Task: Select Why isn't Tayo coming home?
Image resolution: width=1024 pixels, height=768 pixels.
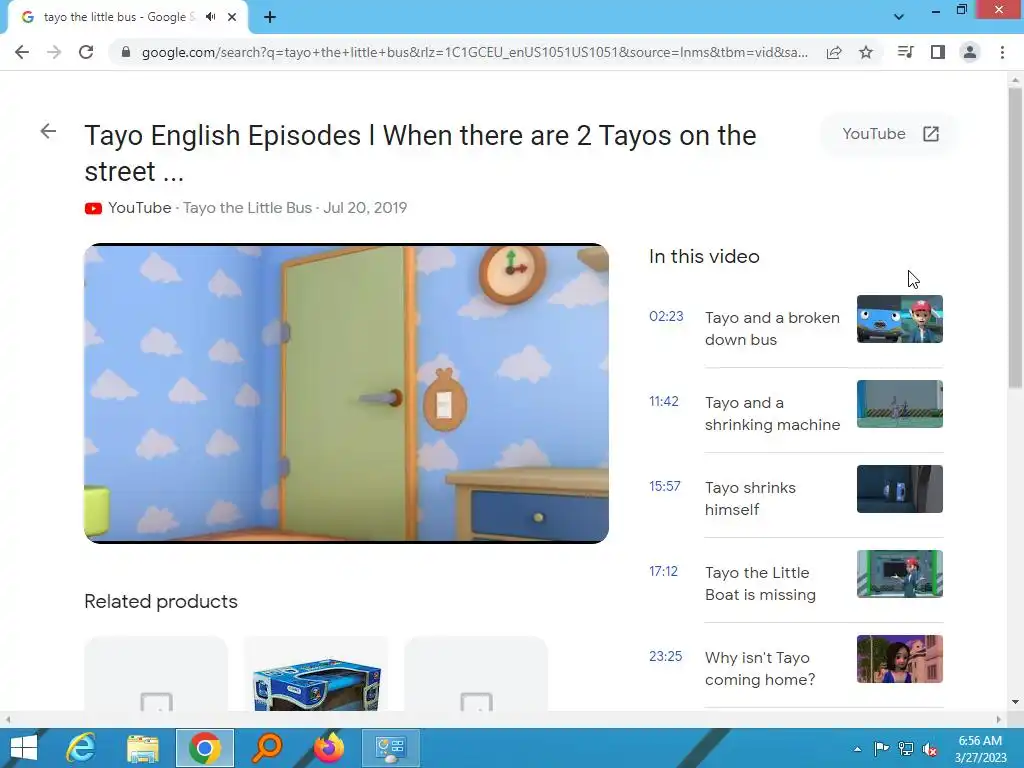Action: point(760,668)
